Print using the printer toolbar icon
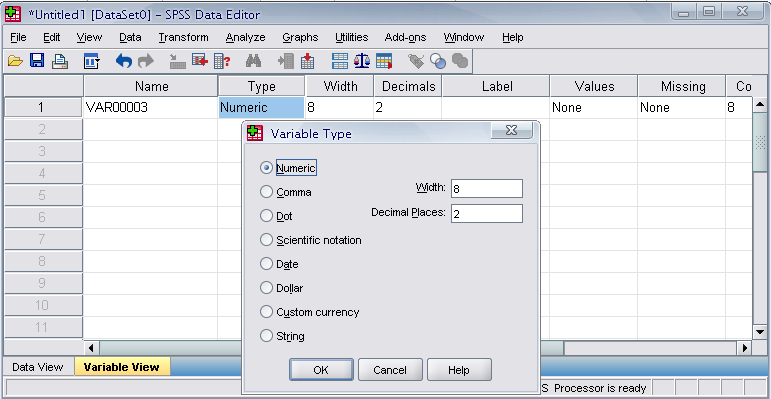 [x=60, y=61]
